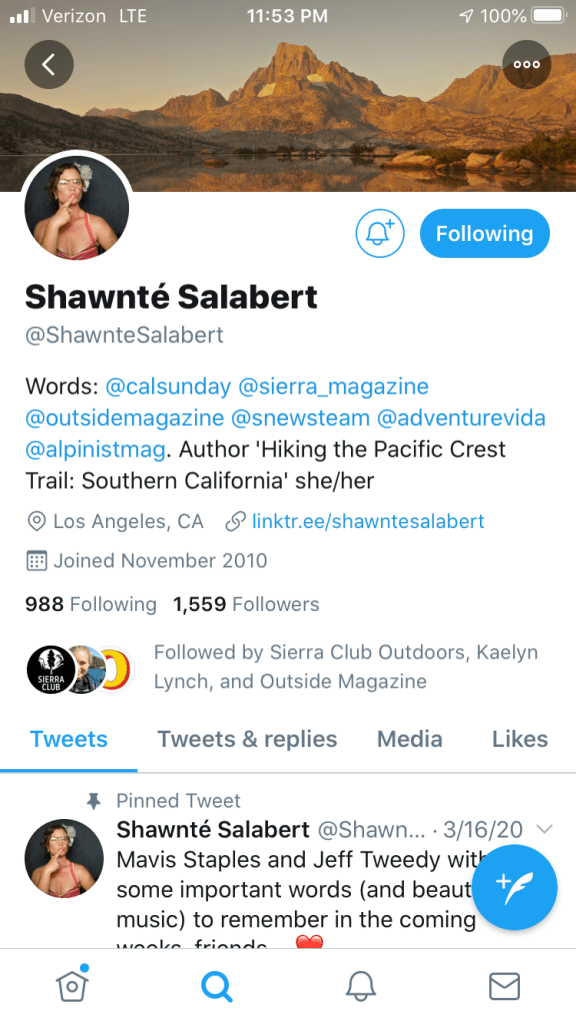Tap the Sierra Club follower avatar
Viewport: 576px width, 1024px height.
[x=51, y=670]
